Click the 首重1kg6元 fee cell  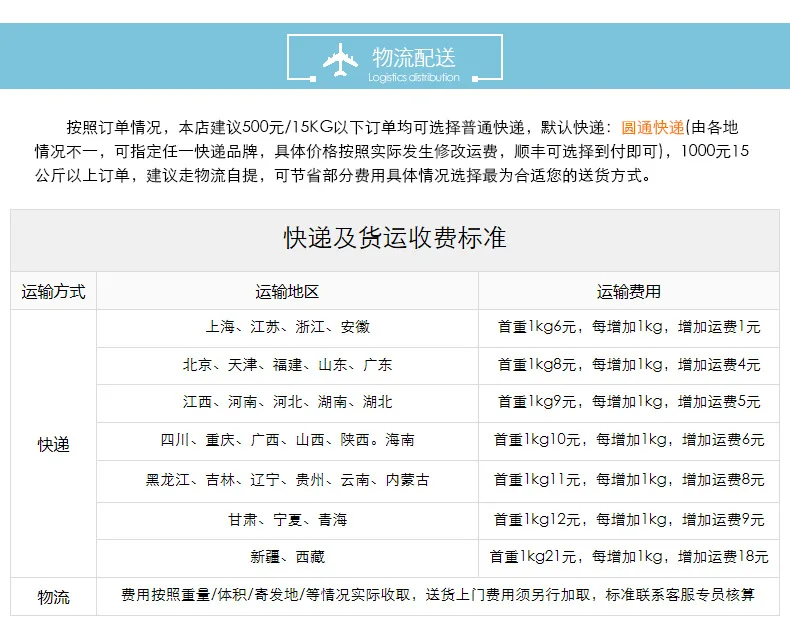pyautogui.click(x=629, y=327)
